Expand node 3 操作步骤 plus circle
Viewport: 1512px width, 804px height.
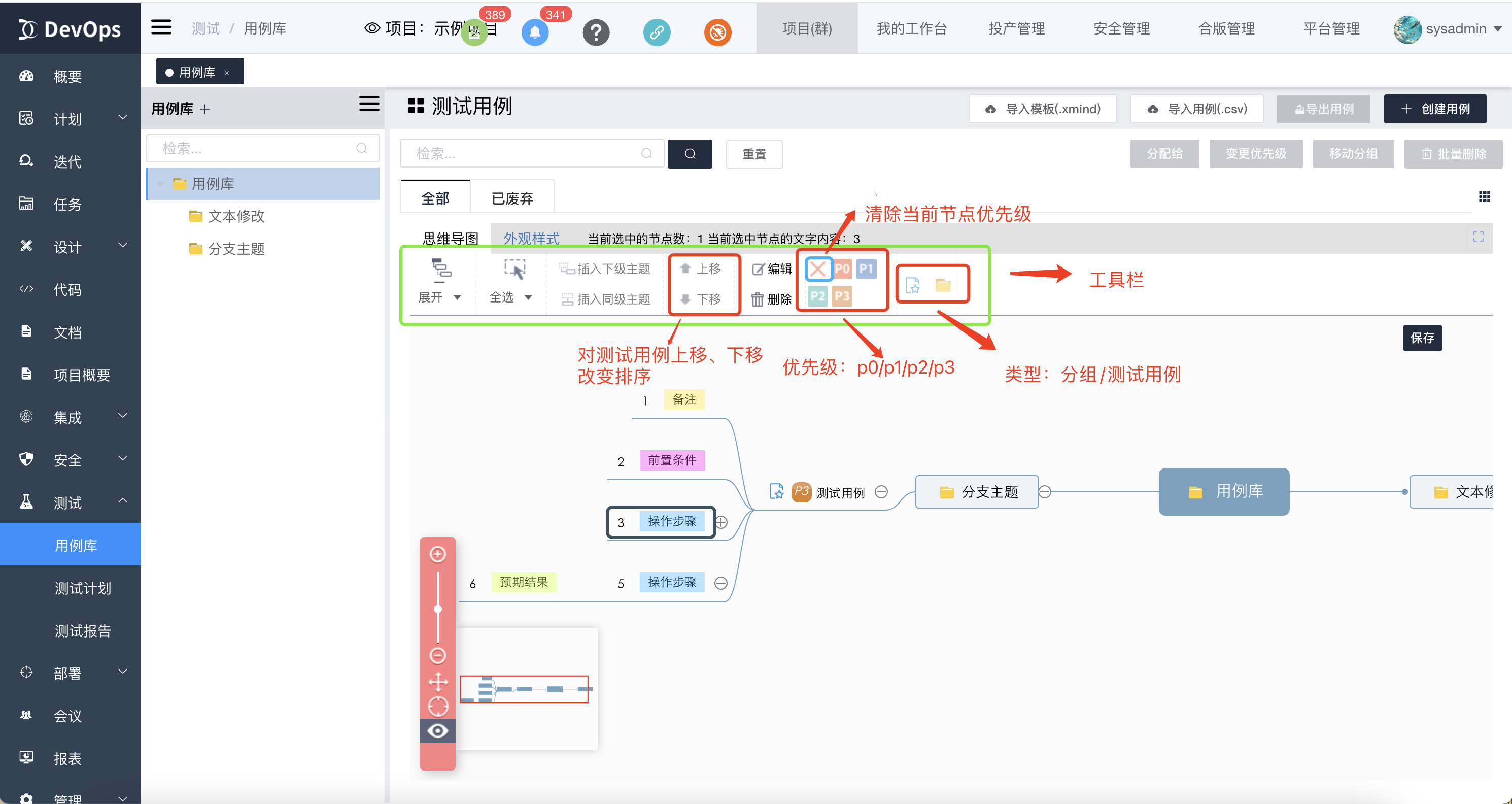722,522
